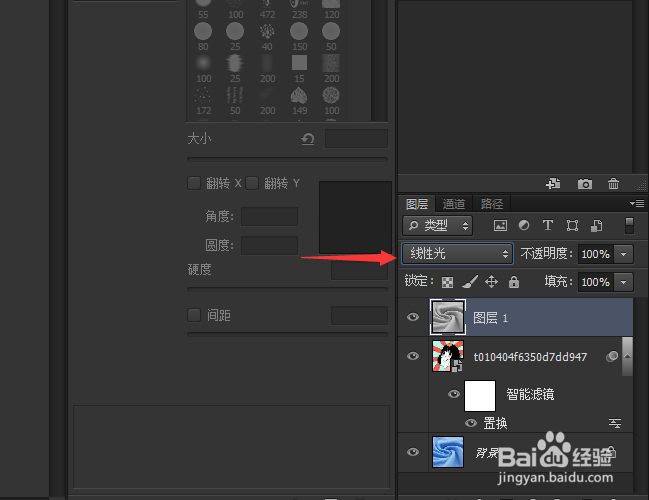Select the soft brush preset 200 beside 15

point(267,68)
